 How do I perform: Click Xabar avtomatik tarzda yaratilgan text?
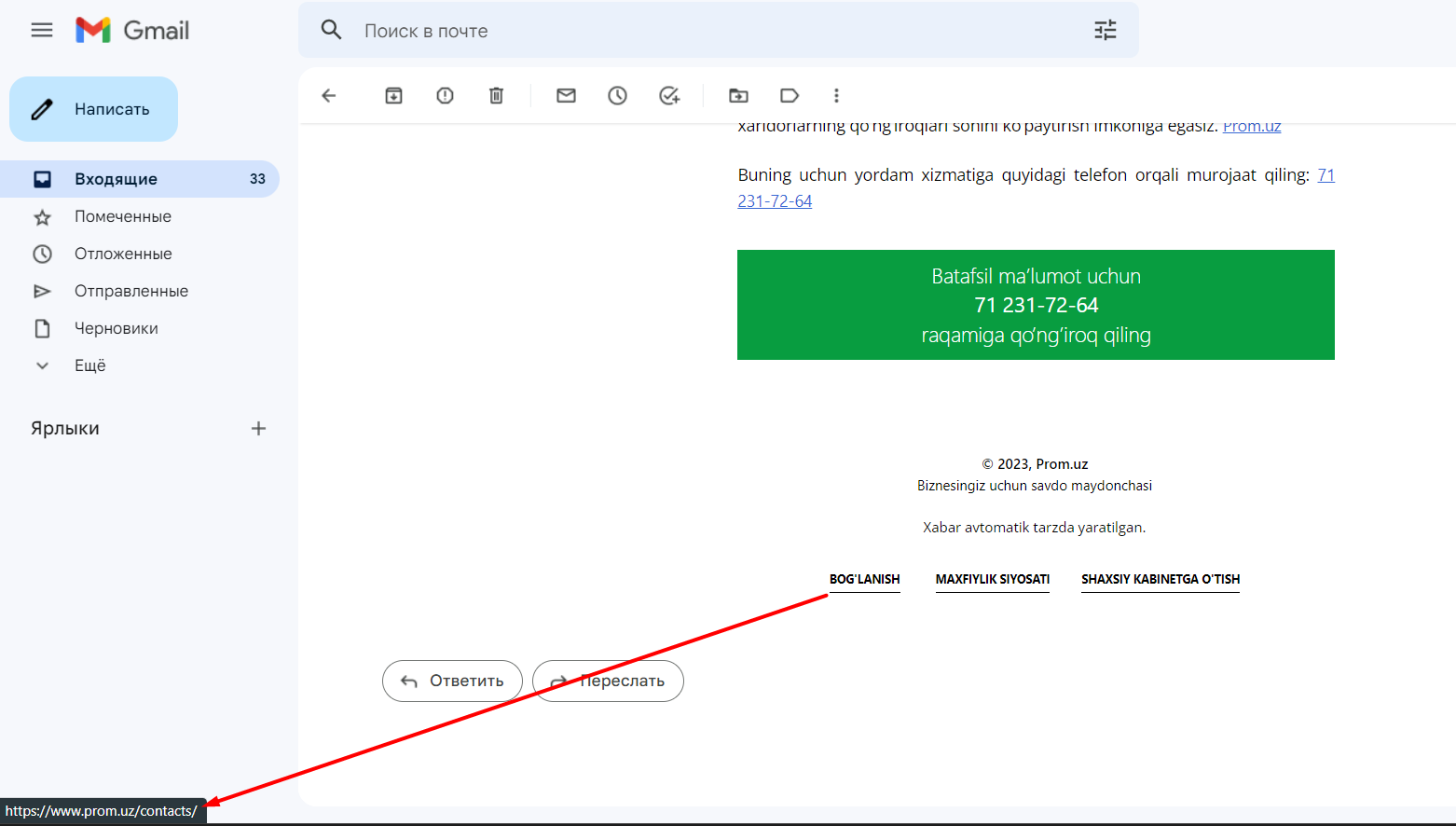coord(1035,527)
